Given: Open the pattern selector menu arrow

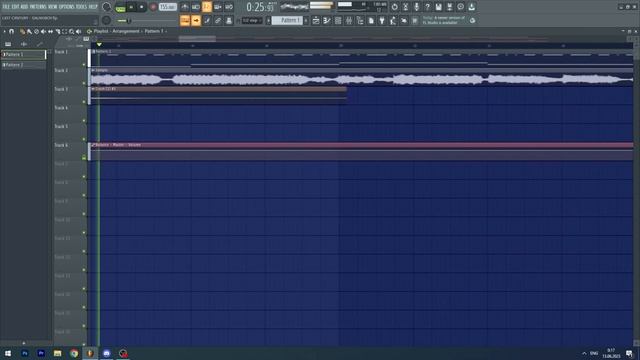Looking at the screenshot, I should 269,20.
